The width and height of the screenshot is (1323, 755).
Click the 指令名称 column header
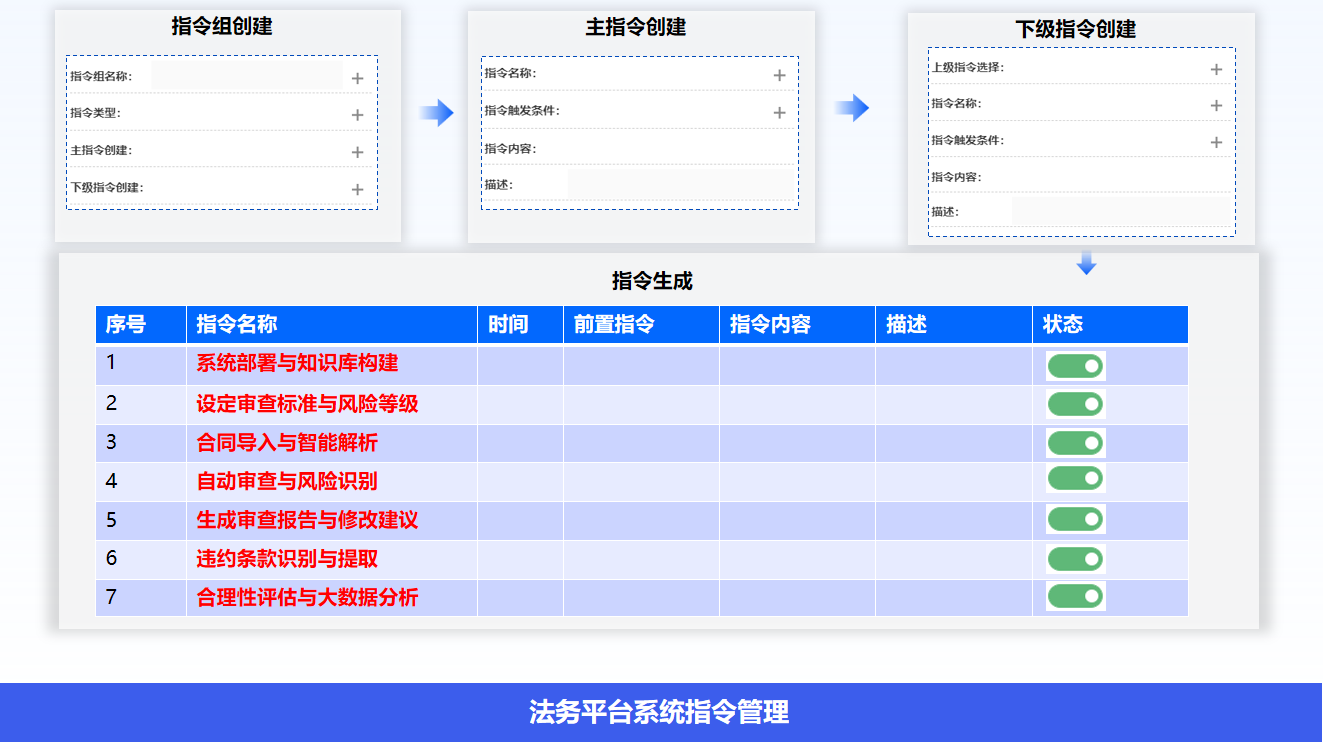click(x=237, y=324)
